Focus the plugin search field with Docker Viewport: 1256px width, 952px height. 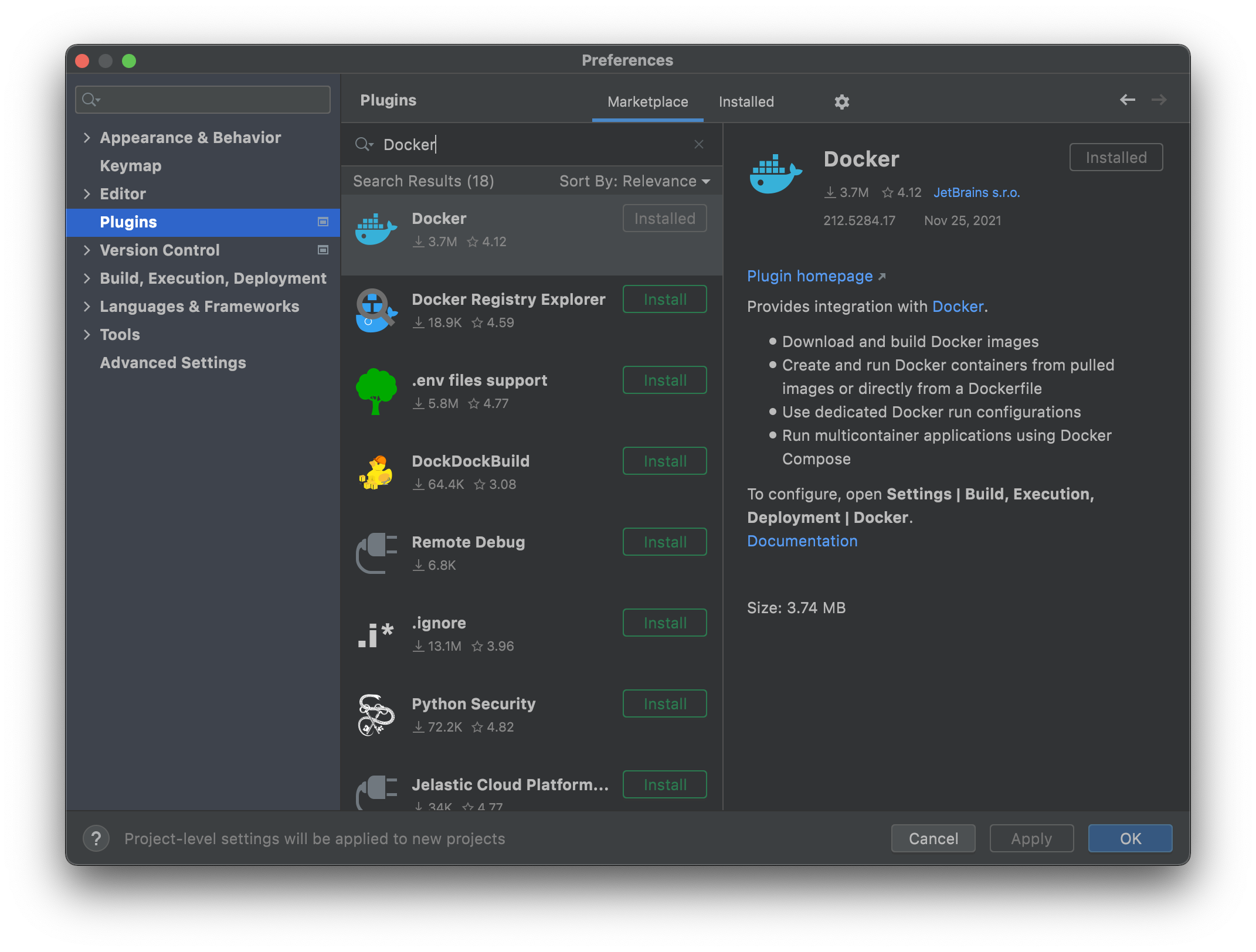point(531,144)
